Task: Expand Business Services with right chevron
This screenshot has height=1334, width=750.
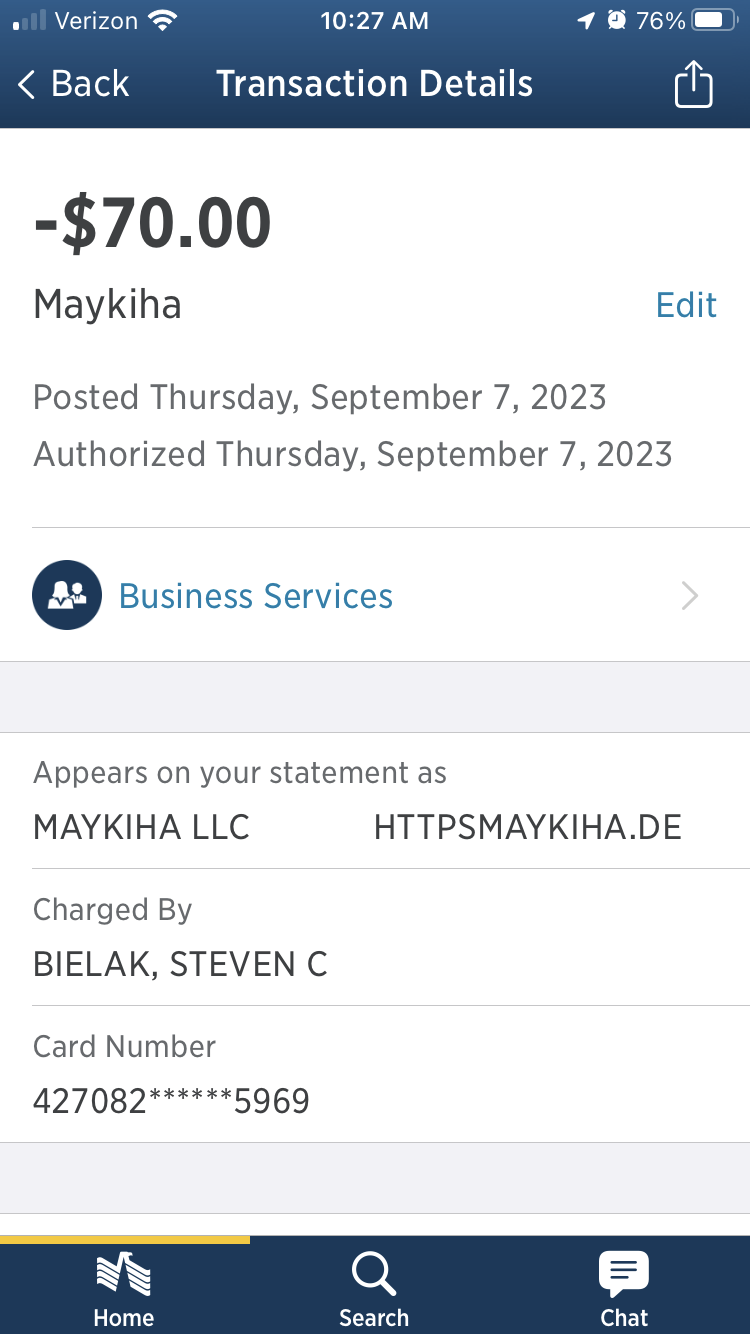Action: click(690, 596)
